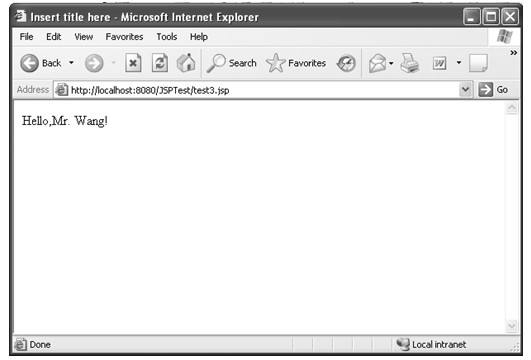Screen dimensions: 531x360
Task: Show hidden toolbar items via double chevron
Action: 514,53
